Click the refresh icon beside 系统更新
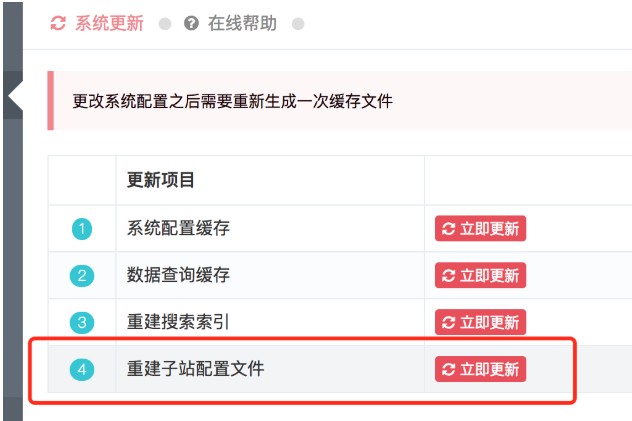The height and width of the screenshot is (421, 632). coord(58,23)
